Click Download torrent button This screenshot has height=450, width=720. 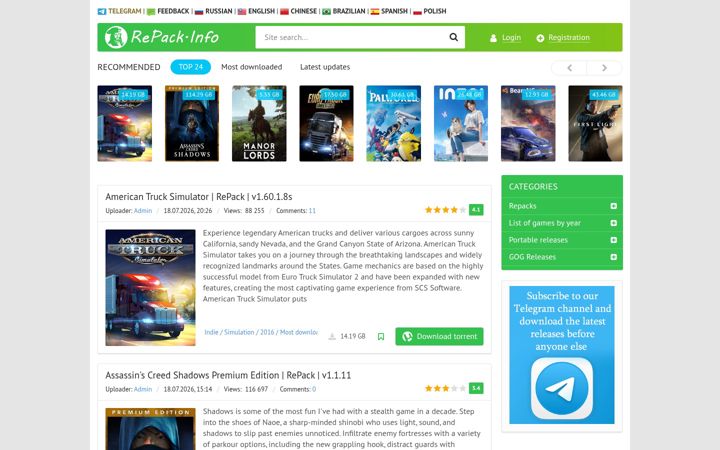439,337
